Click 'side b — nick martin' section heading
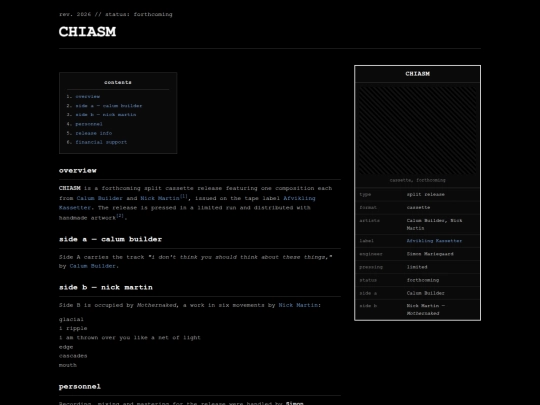This screenshot has height=405, width=540. 106,288
